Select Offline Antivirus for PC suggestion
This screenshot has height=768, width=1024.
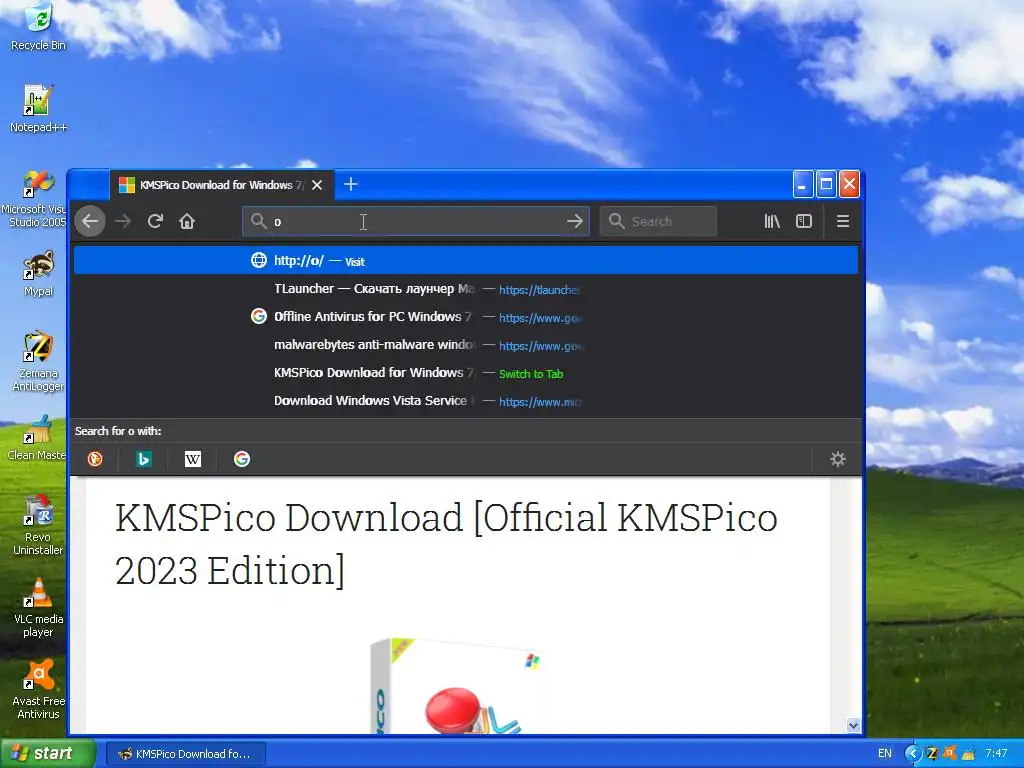[466, 317]
